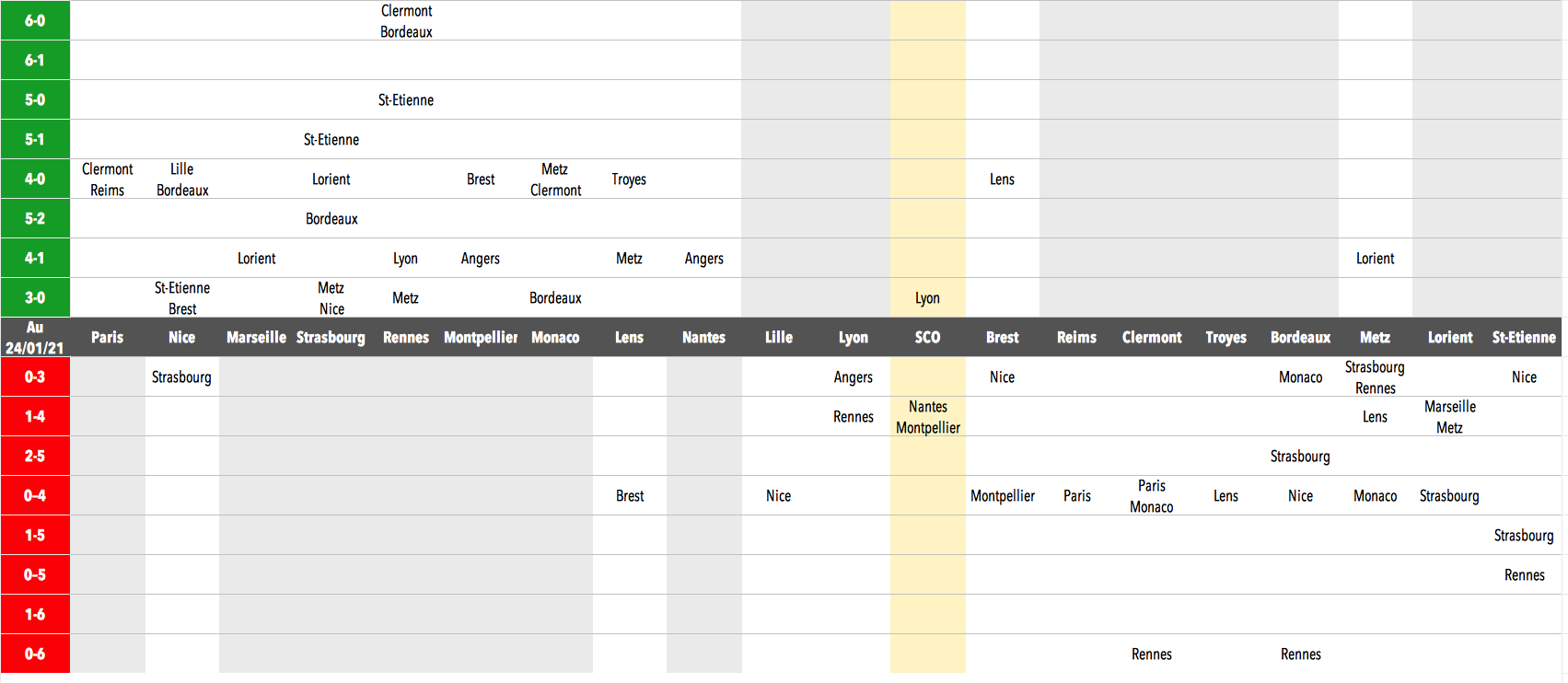Select the Marseille column header
1568x683 pixels.
point(256,337)
